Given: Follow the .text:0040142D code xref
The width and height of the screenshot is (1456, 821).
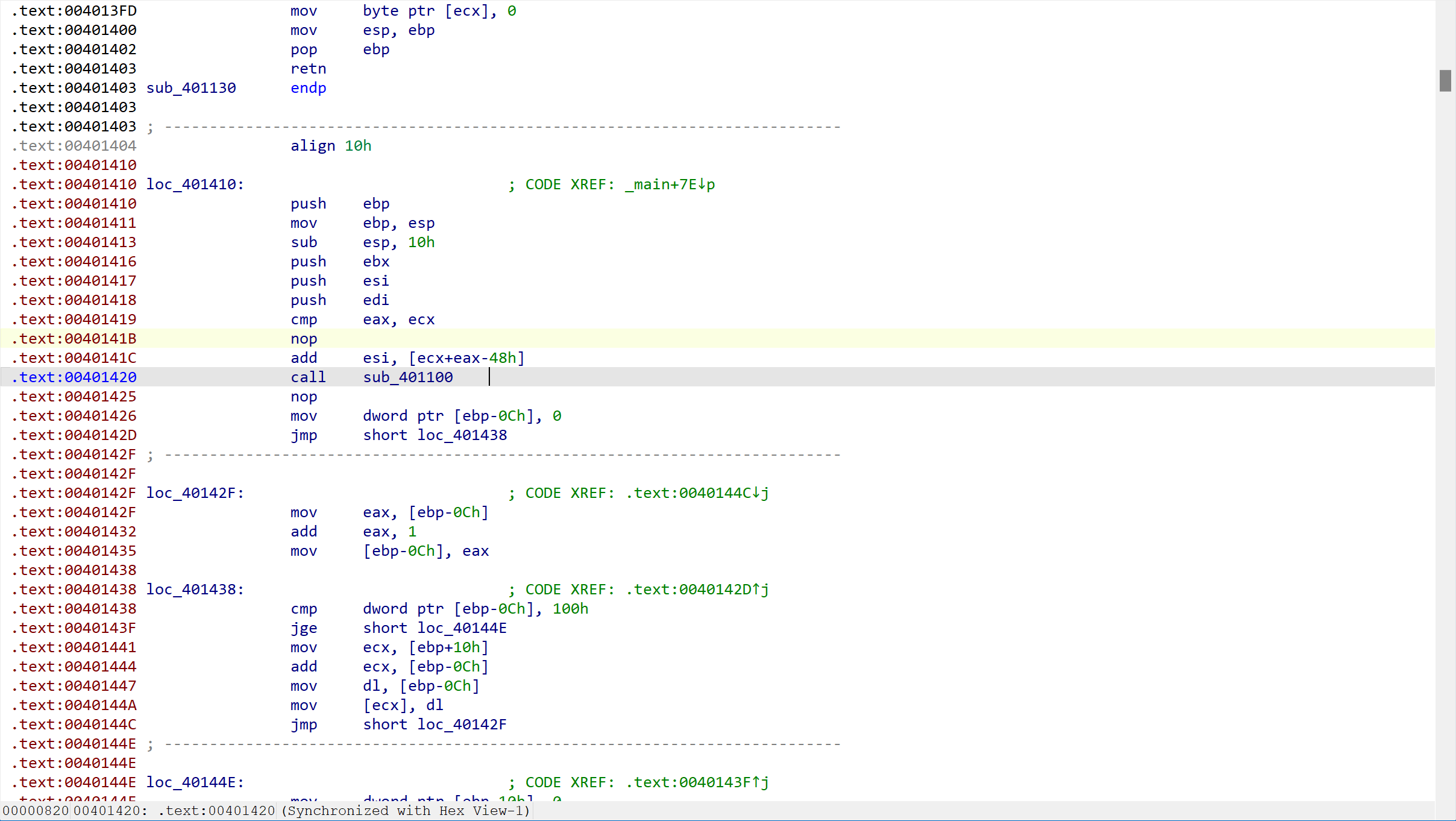Looking at the screenshot, I should [697, 590].
